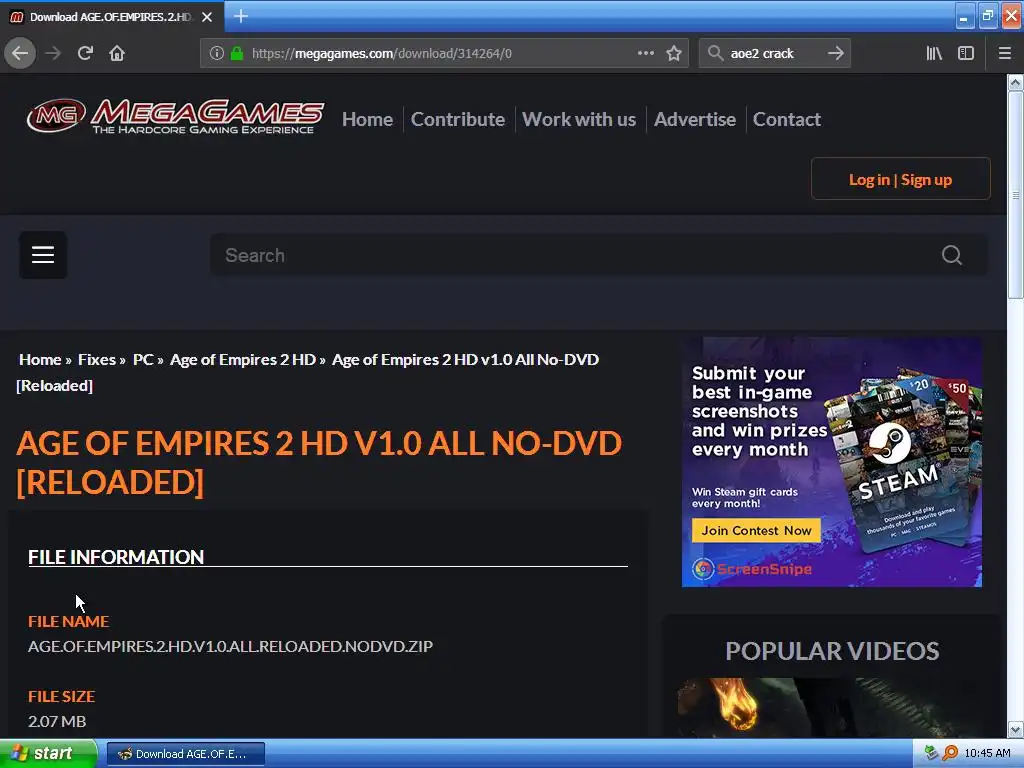
Task: Open the browser home page icon
Action: click(x=117, y=53)
